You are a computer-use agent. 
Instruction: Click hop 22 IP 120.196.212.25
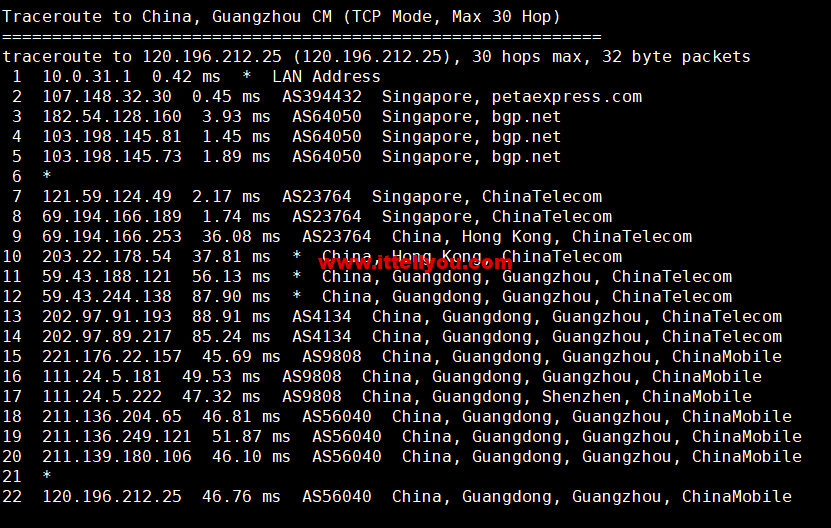pyautogui.click(x=112, y=497)
